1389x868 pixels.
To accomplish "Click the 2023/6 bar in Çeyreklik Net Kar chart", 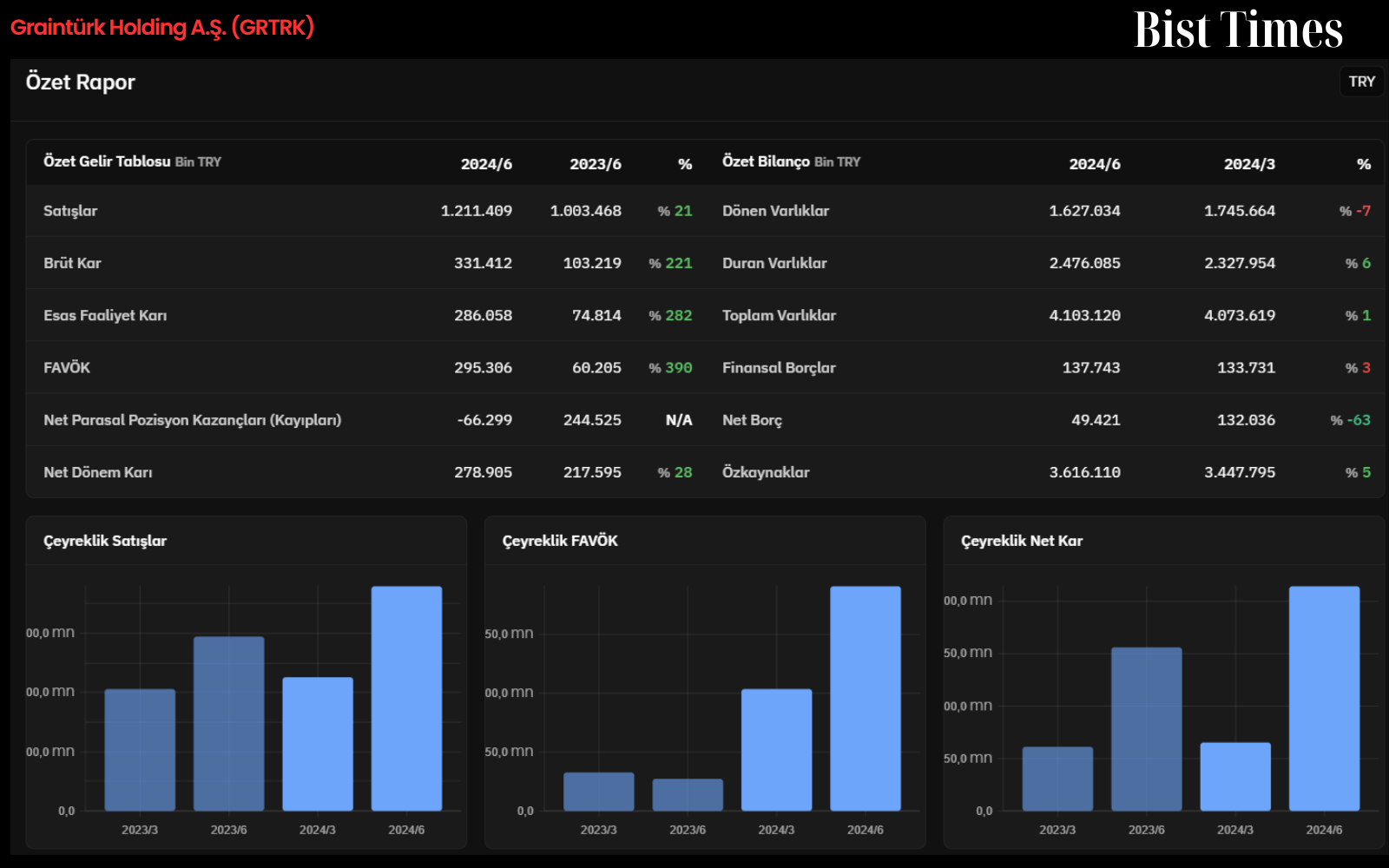I will point(1147,729).
